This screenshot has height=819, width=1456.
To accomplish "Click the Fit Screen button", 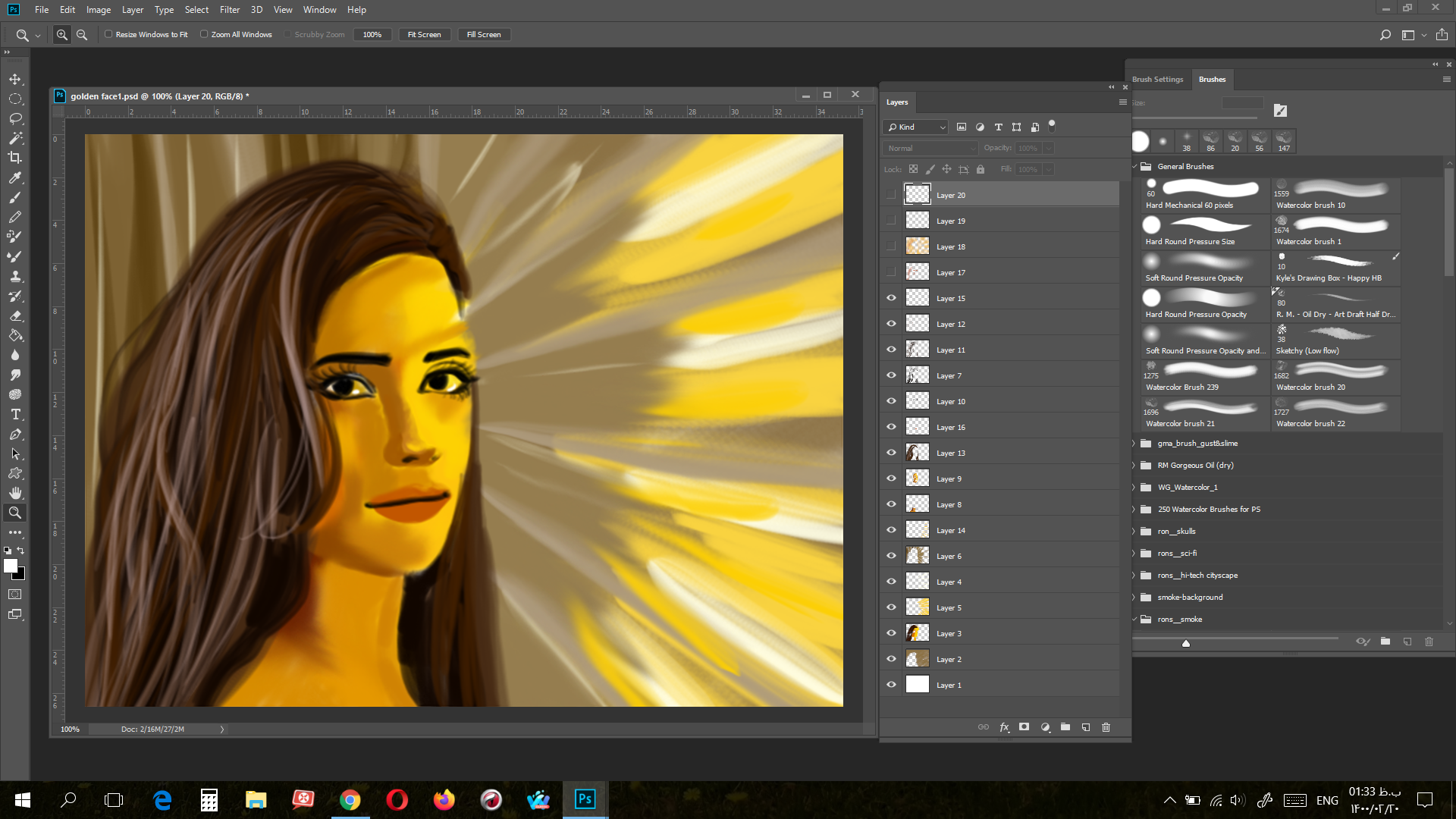I will tap(425, 35).
